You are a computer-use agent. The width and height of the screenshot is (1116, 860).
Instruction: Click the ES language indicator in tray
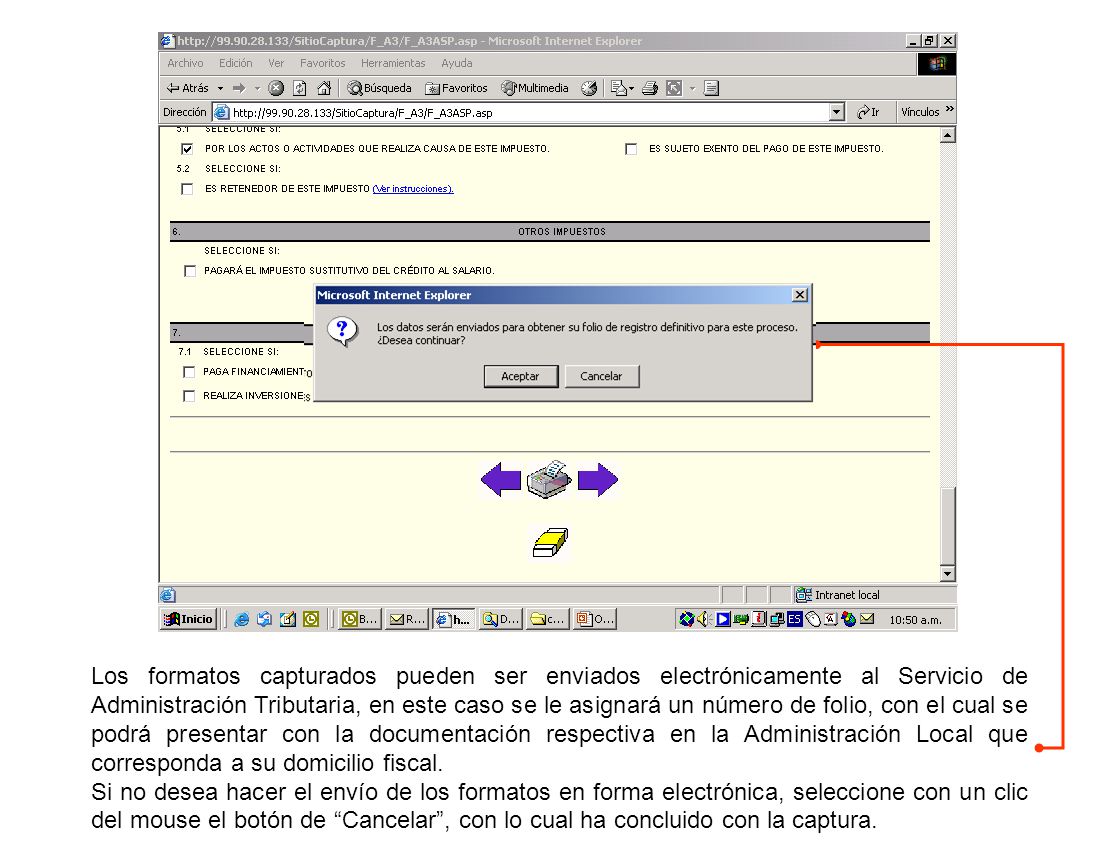795,619
